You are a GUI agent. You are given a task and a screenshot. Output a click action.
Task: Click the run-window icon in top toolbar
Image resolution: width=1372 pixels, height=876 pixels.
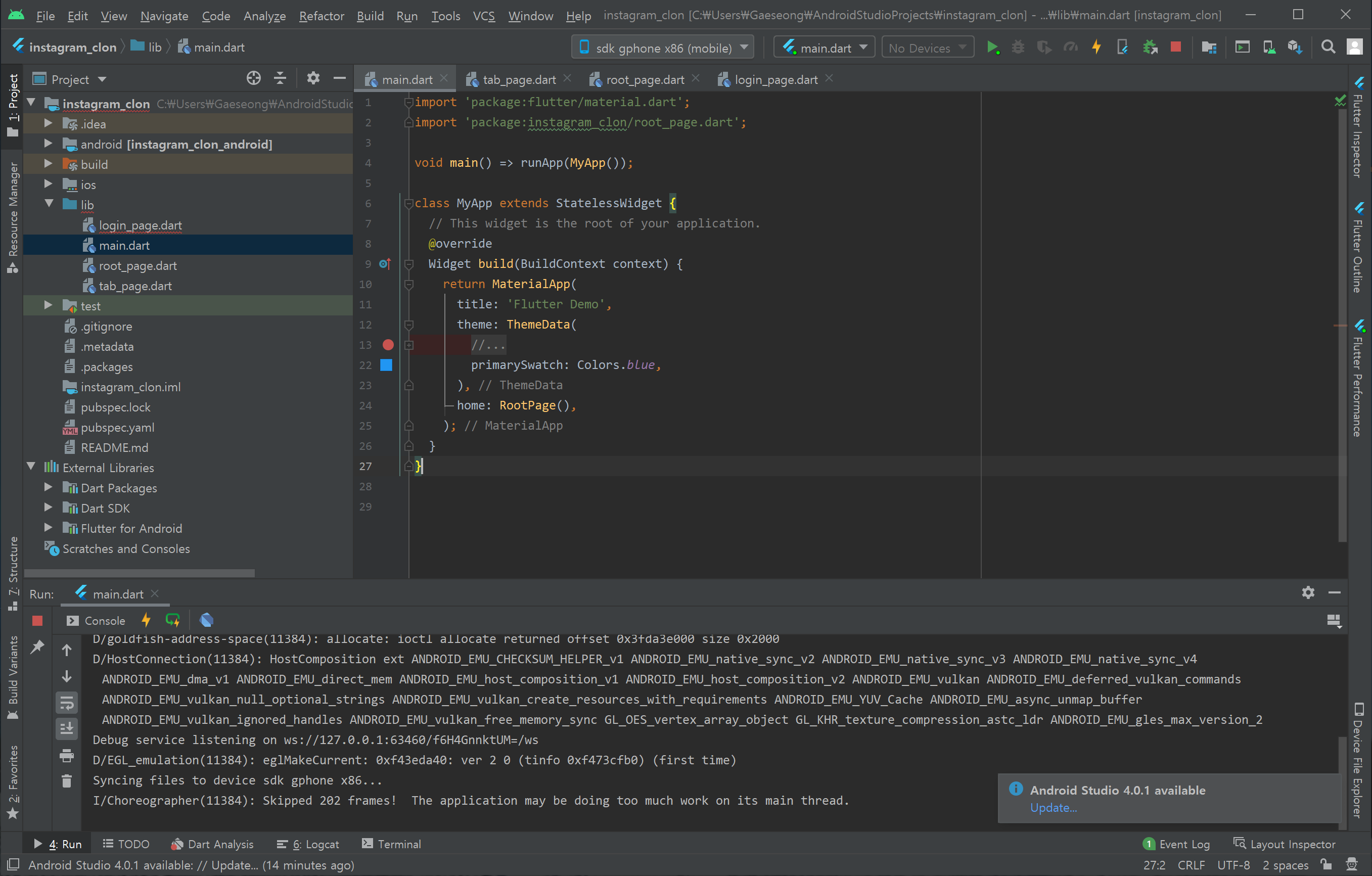coord(1242,48)
